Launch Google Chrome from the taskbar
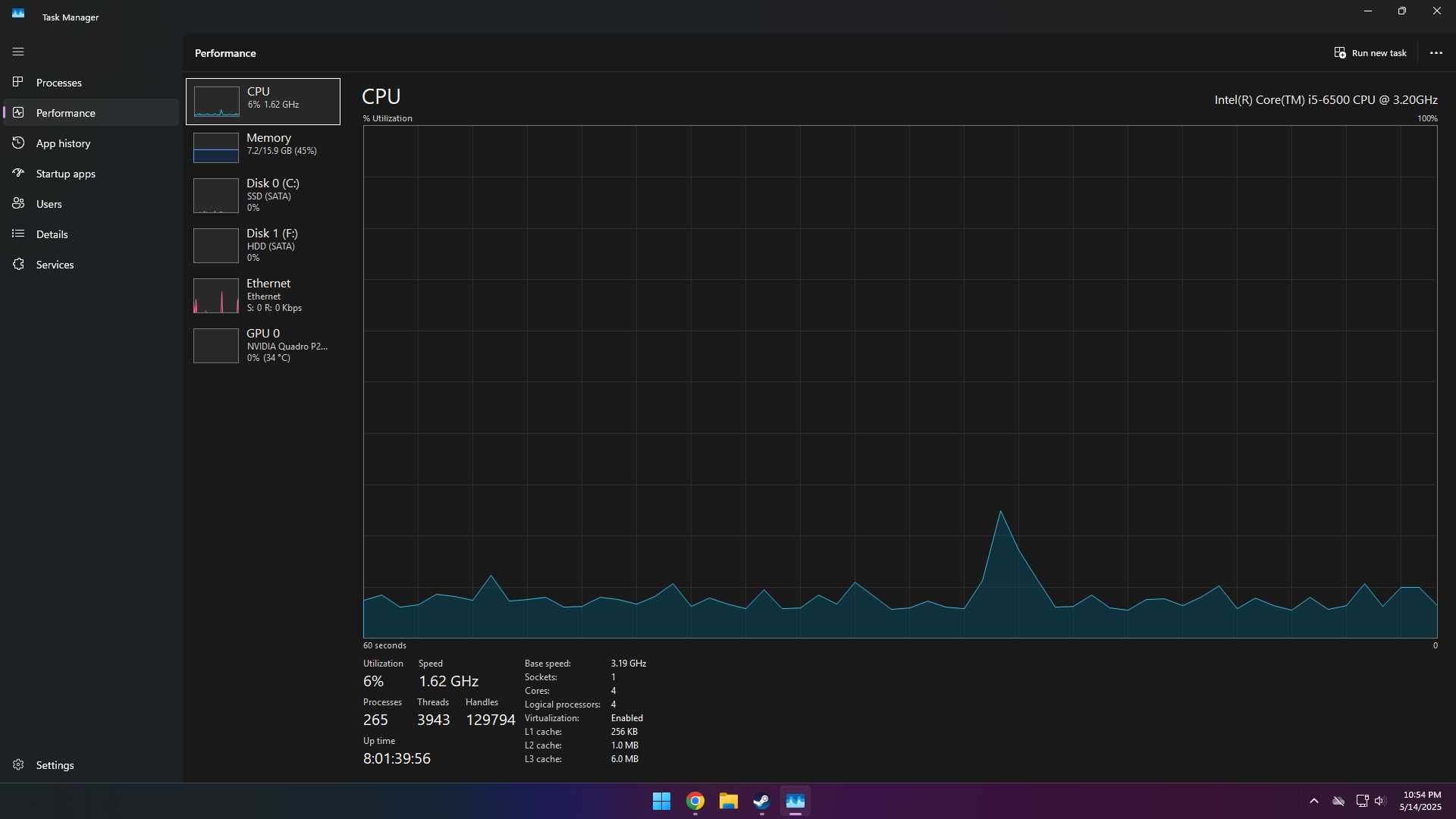This screenshot has width=1456, height=819. 695,801
